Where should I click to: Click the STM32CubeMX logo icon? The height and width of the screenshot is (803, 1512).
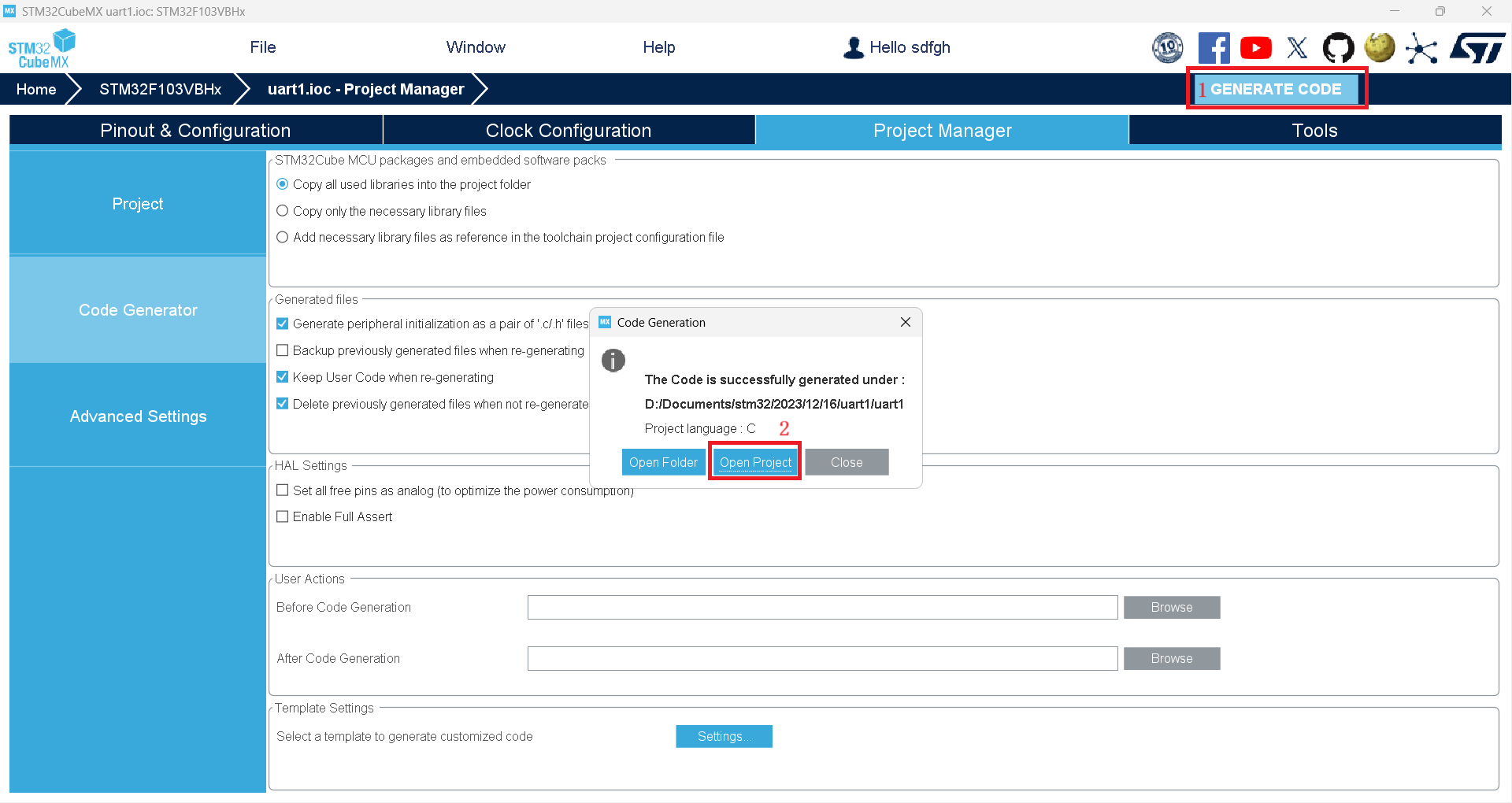pos(42,49)
